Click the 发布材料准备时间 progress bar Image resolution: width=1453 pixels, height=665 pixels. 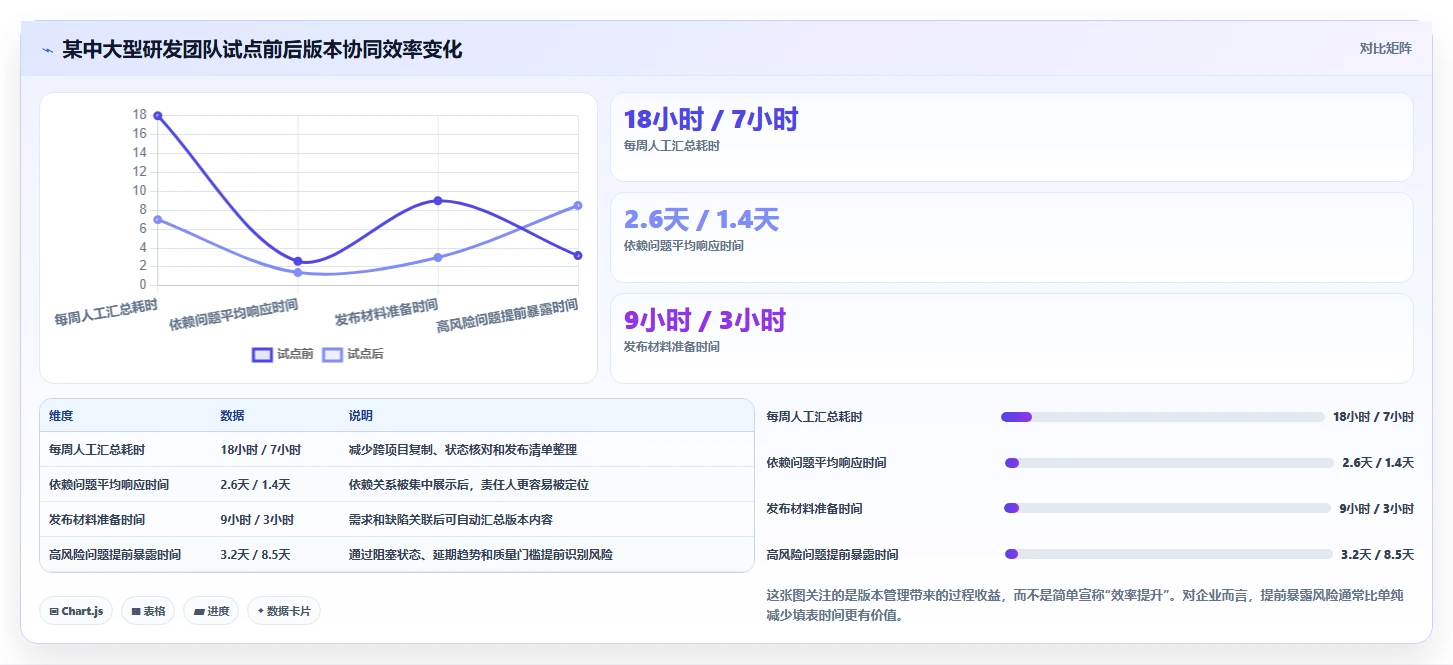[1167, 508]
